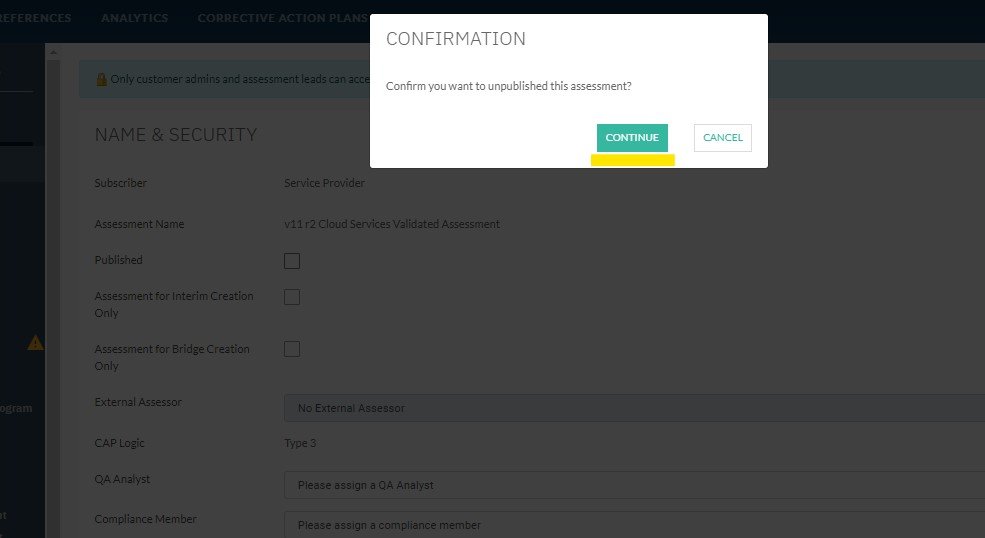Click the lock icon in notice banner
Image resolution: width=985 pixels, height=538 pixels.
coord(101,80)
